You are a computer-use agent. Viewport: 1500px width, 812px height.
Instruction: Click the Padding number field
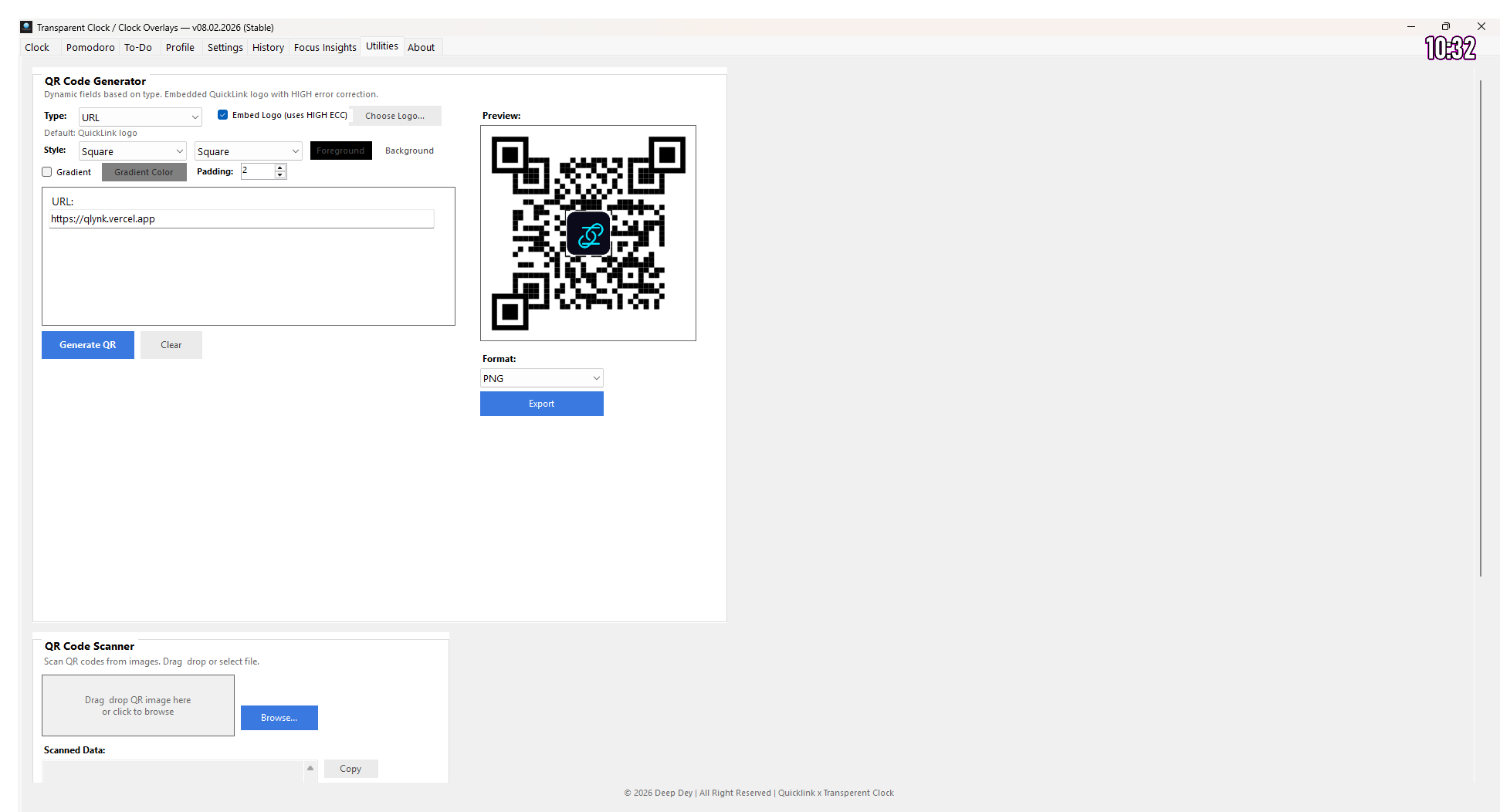(258, 171)
